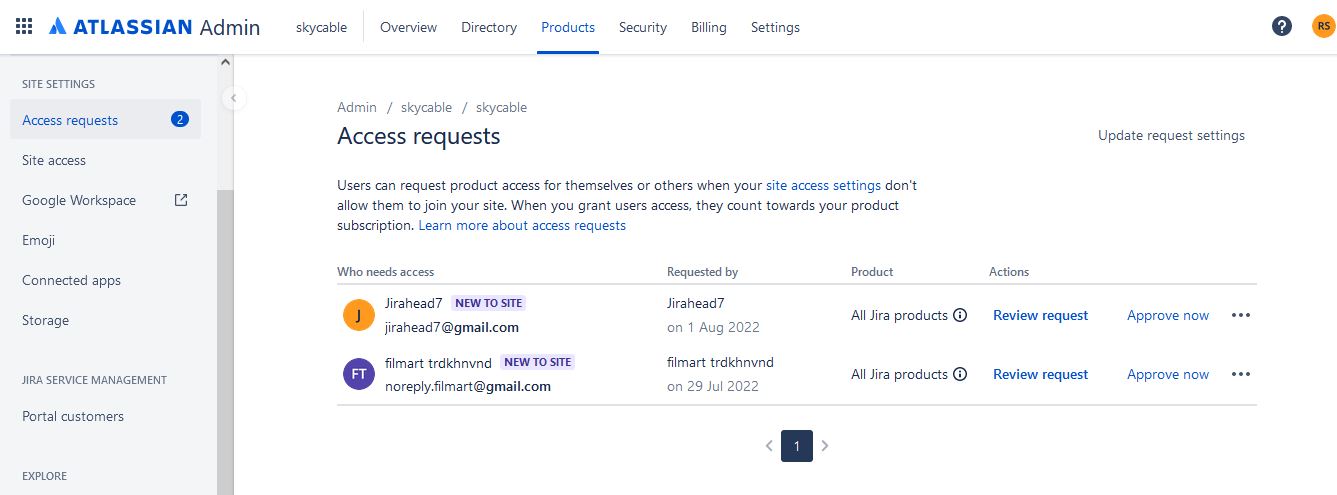Image resolution: width=1337 pixels, height=495 pixels.
Task: Open the app switcher grid icon
Action: point(24,27)
